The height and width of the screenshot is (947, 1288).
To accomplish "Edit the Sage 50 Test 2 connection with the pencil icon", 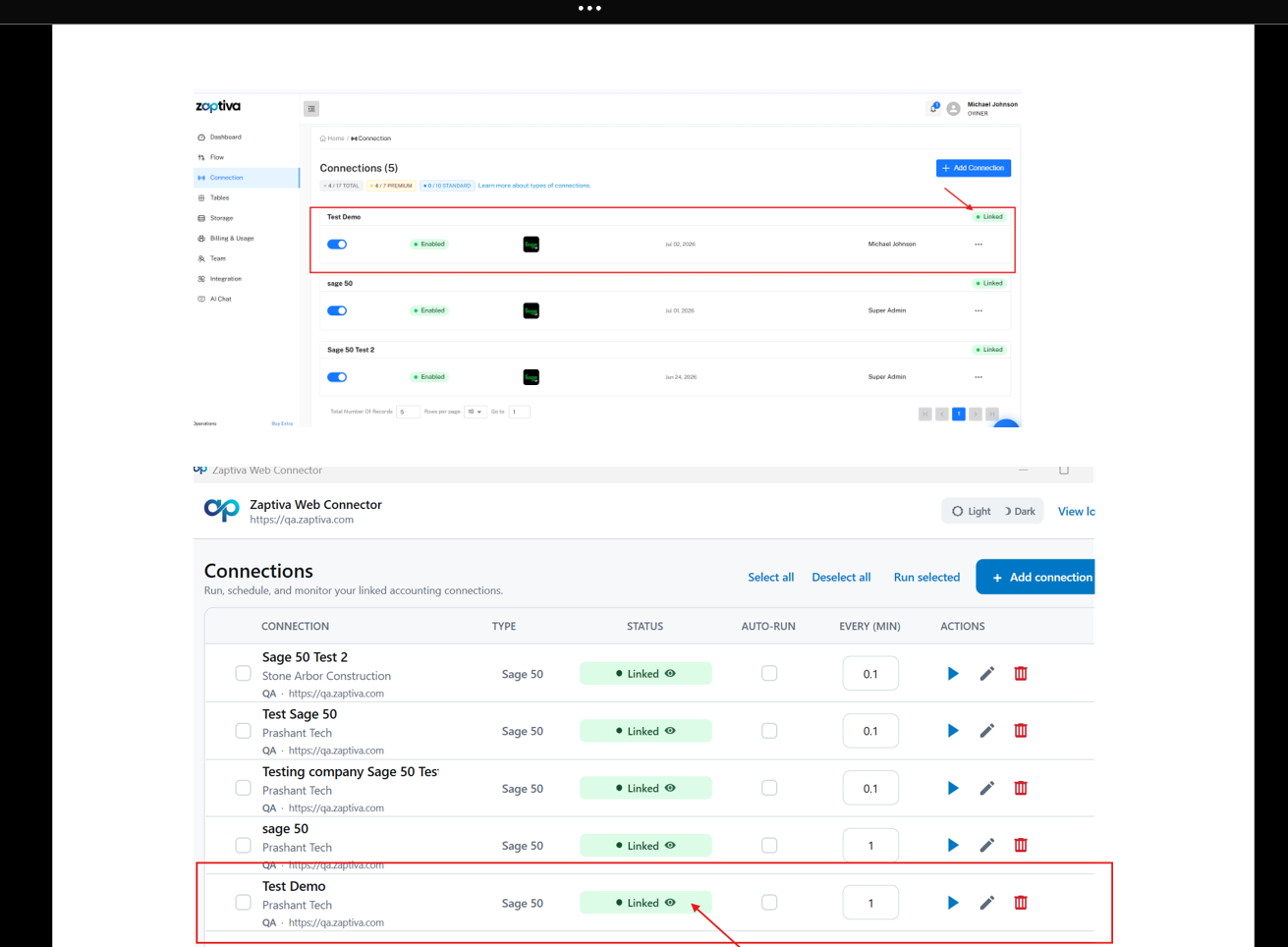I will (987, 674).
